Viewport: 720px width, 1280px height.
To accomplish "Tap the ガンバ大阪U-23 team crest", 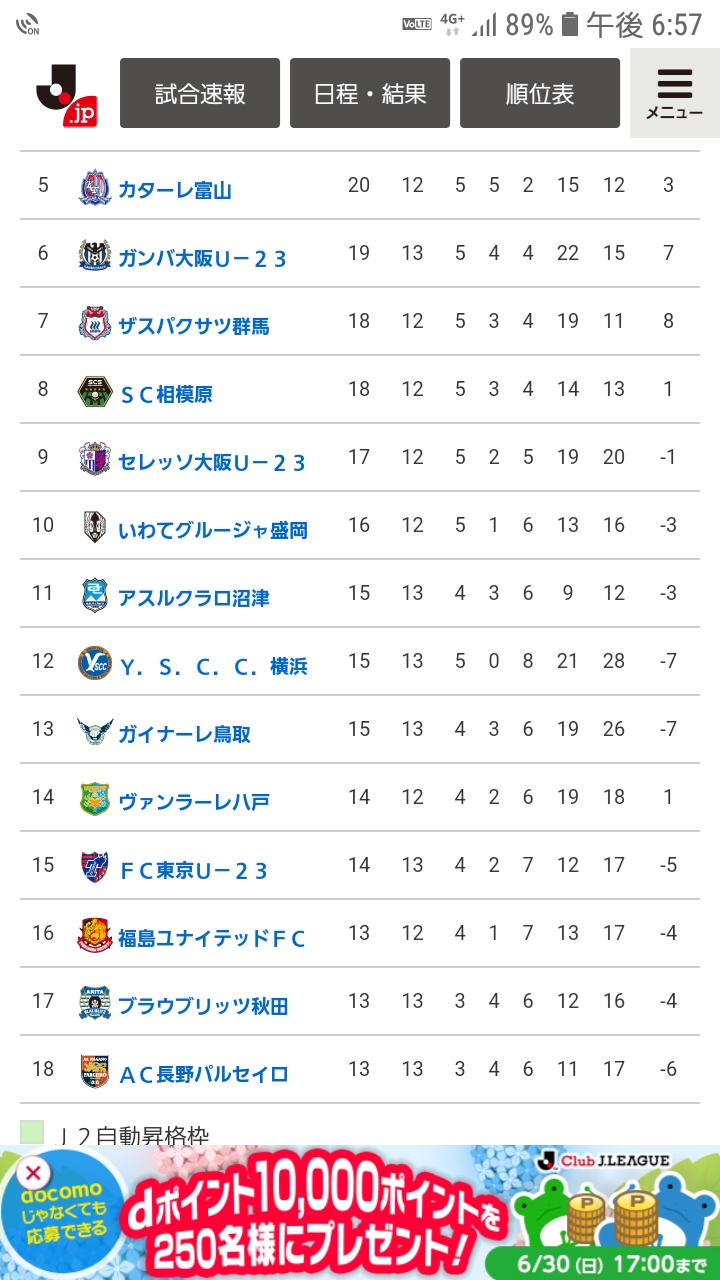I will (95, 256).
